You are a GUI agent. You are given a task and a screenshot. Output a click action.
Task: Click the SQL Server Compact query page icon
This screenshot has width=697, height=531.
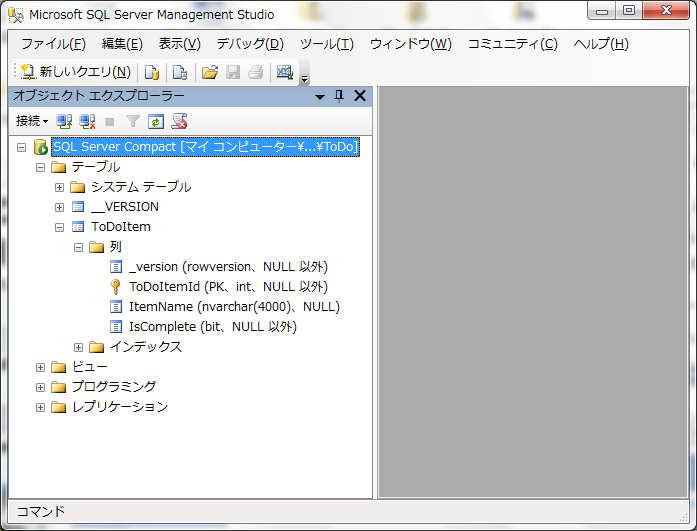180,72
